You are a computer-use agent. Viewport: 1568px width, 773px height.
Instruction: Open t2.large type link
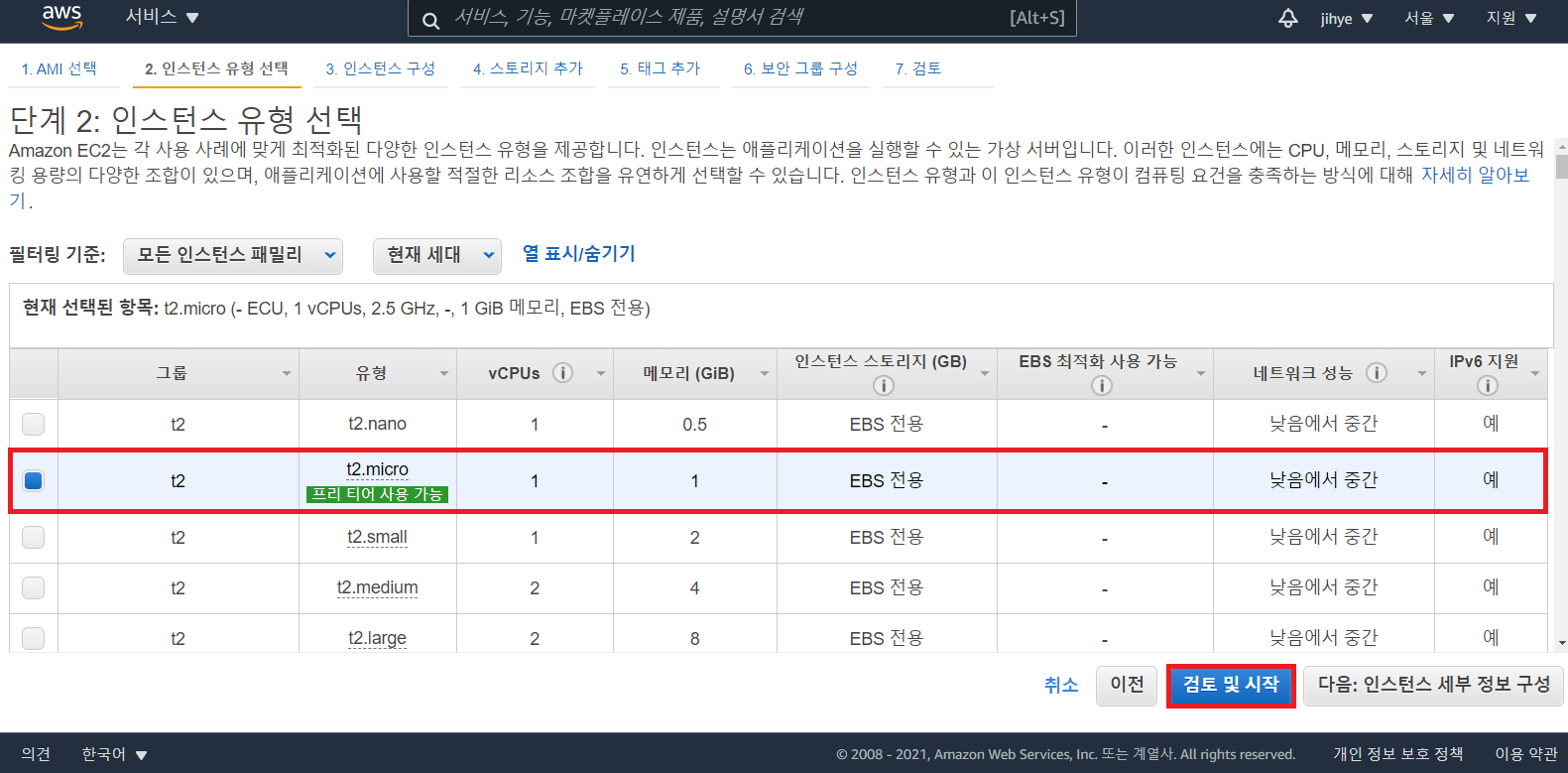click(377, 638)
